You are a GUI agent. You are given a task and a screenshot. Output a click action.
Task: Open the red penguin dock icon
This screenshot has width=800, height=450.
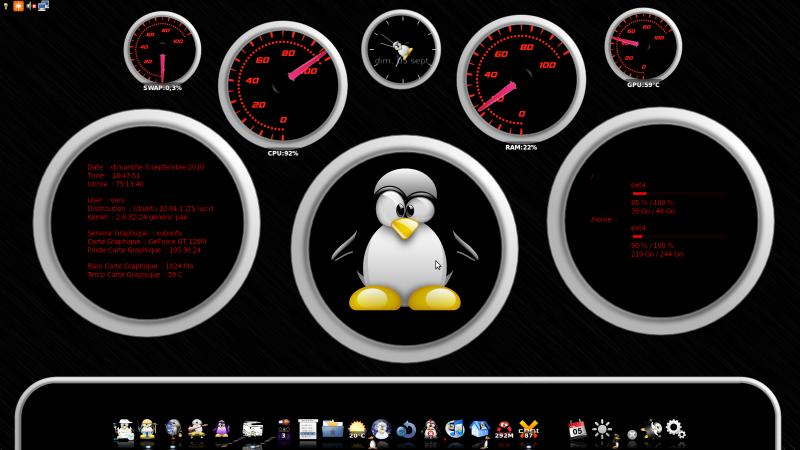[x=431, y=430]
